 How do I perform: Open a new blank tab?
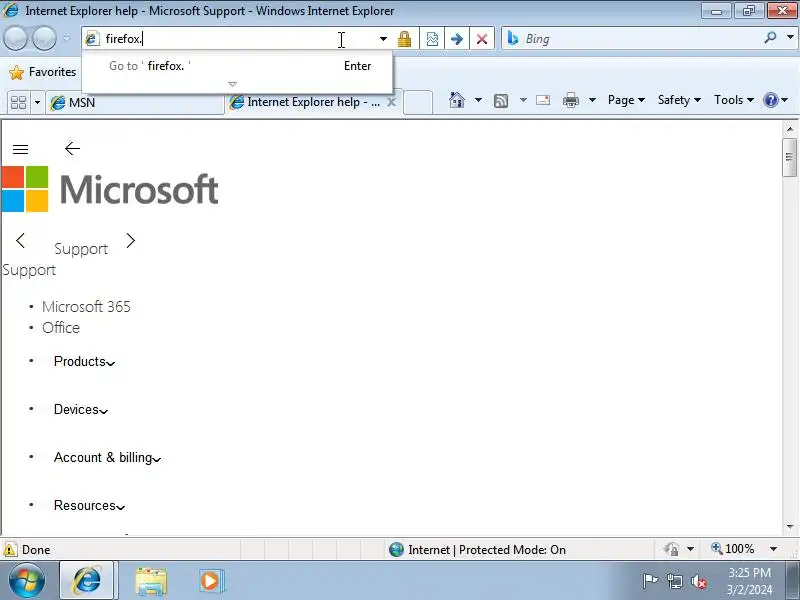pos(418,103)
